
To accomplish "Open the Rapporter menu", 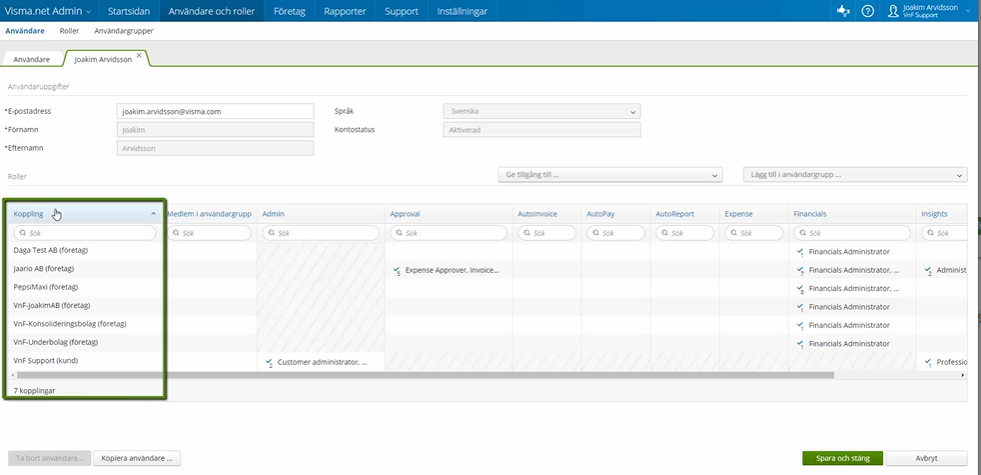I will click(x=345, y=11).
